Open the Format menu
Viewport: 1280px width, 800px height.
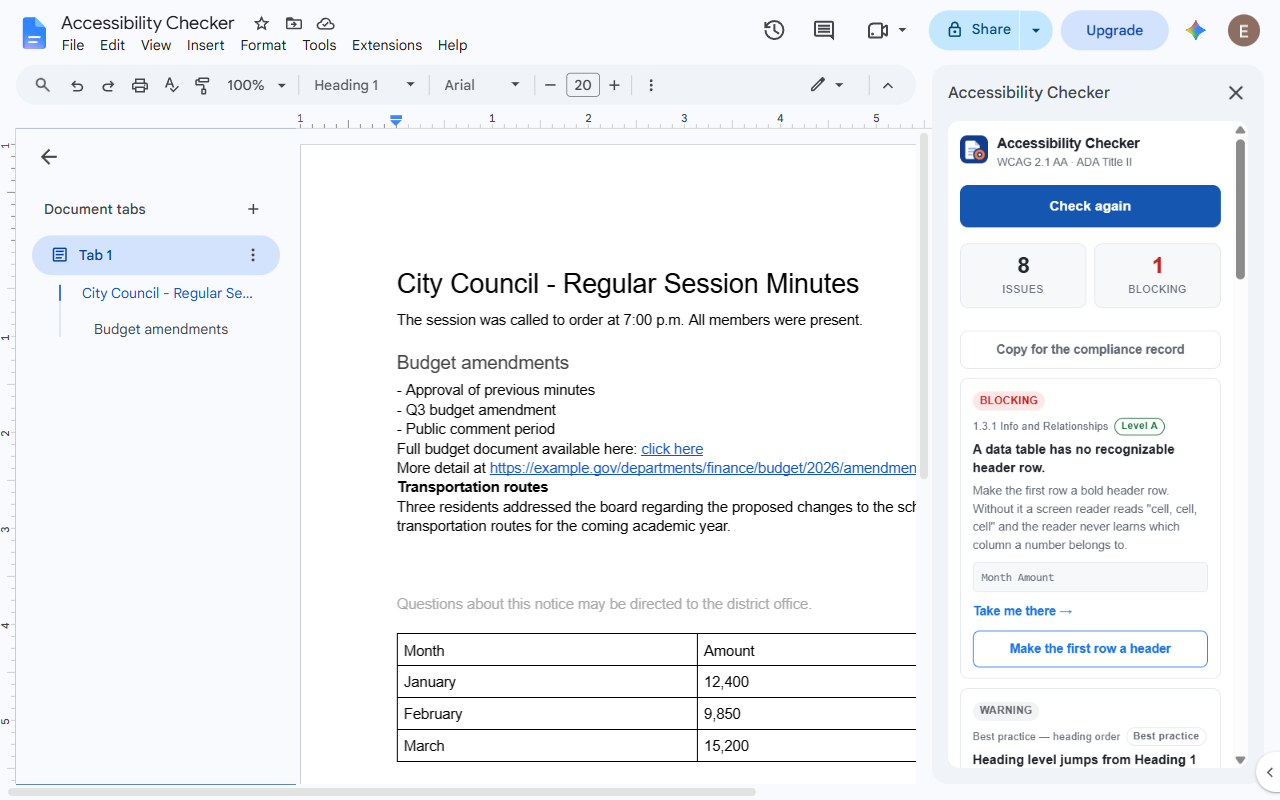pos(263,45)
